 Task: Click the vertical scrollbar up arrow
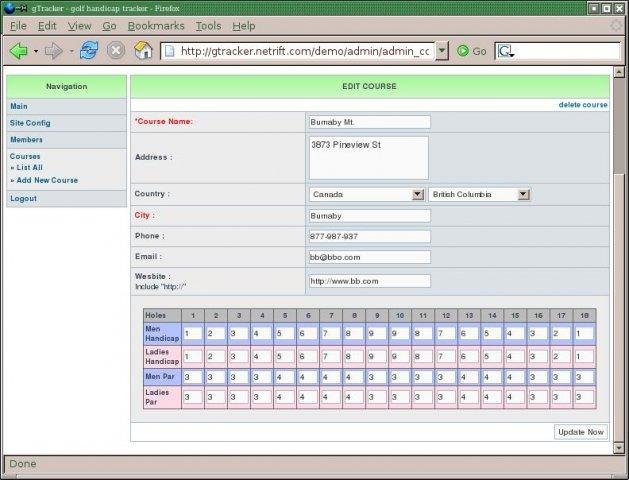click(x=619, y=72)
